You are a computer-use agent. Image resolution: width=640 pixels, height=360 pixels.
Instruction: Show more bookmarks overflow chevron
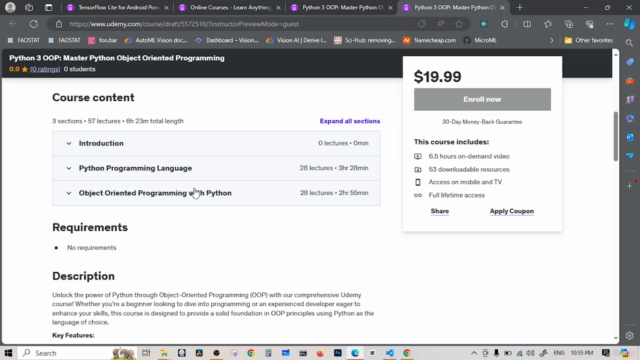[x=551, y=40]
